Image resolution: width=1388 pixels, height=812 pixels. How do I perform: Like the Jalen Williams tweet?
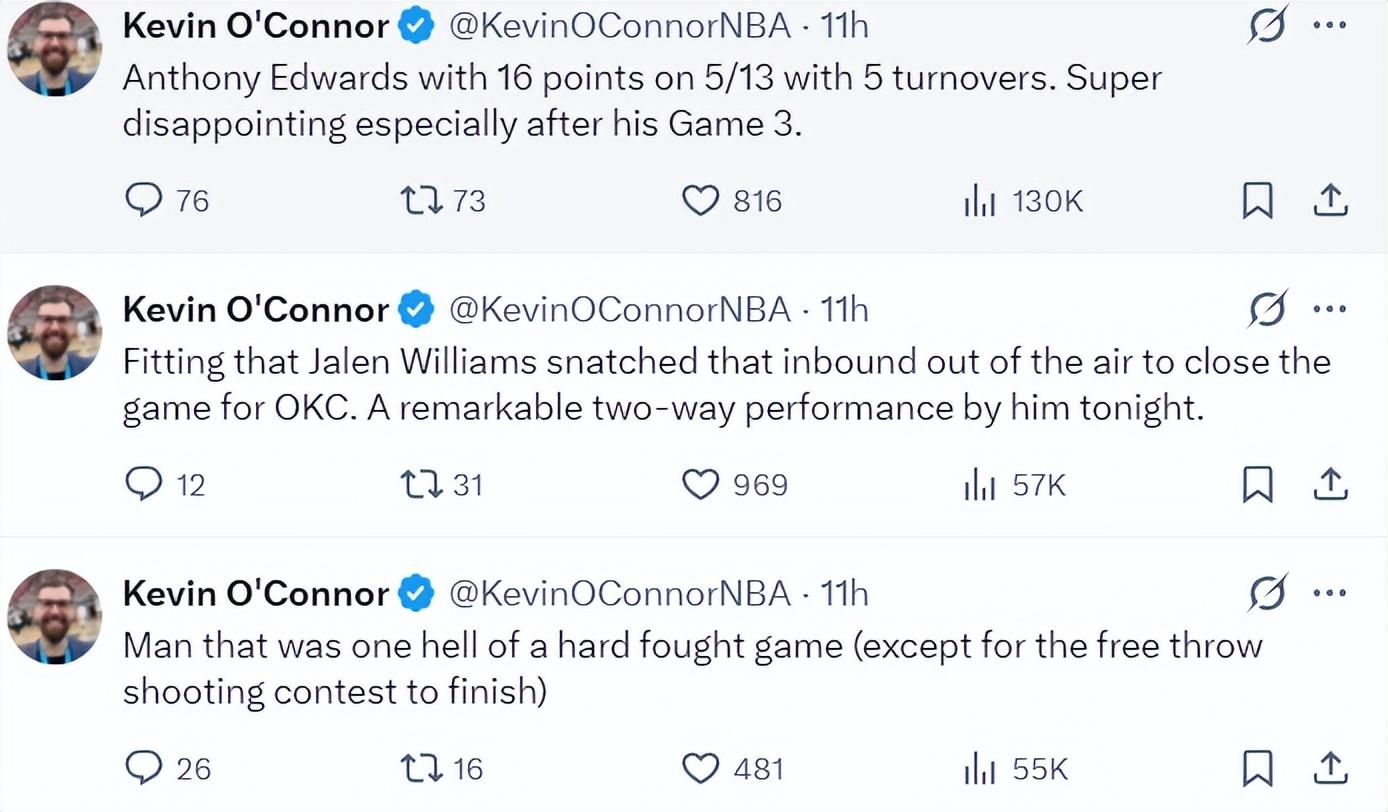[x=700, y=485]
